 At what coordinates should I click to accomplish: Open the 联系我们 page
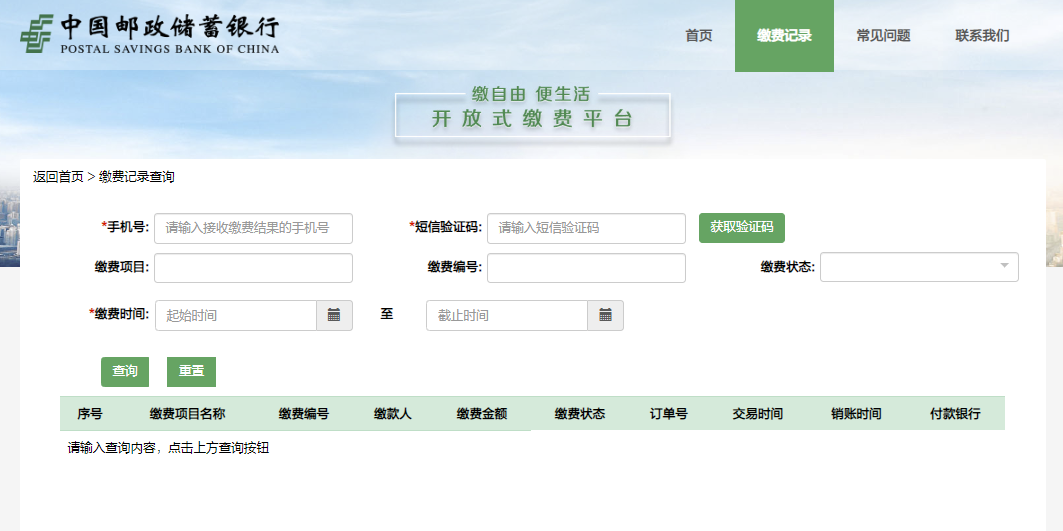click(982, 36)
